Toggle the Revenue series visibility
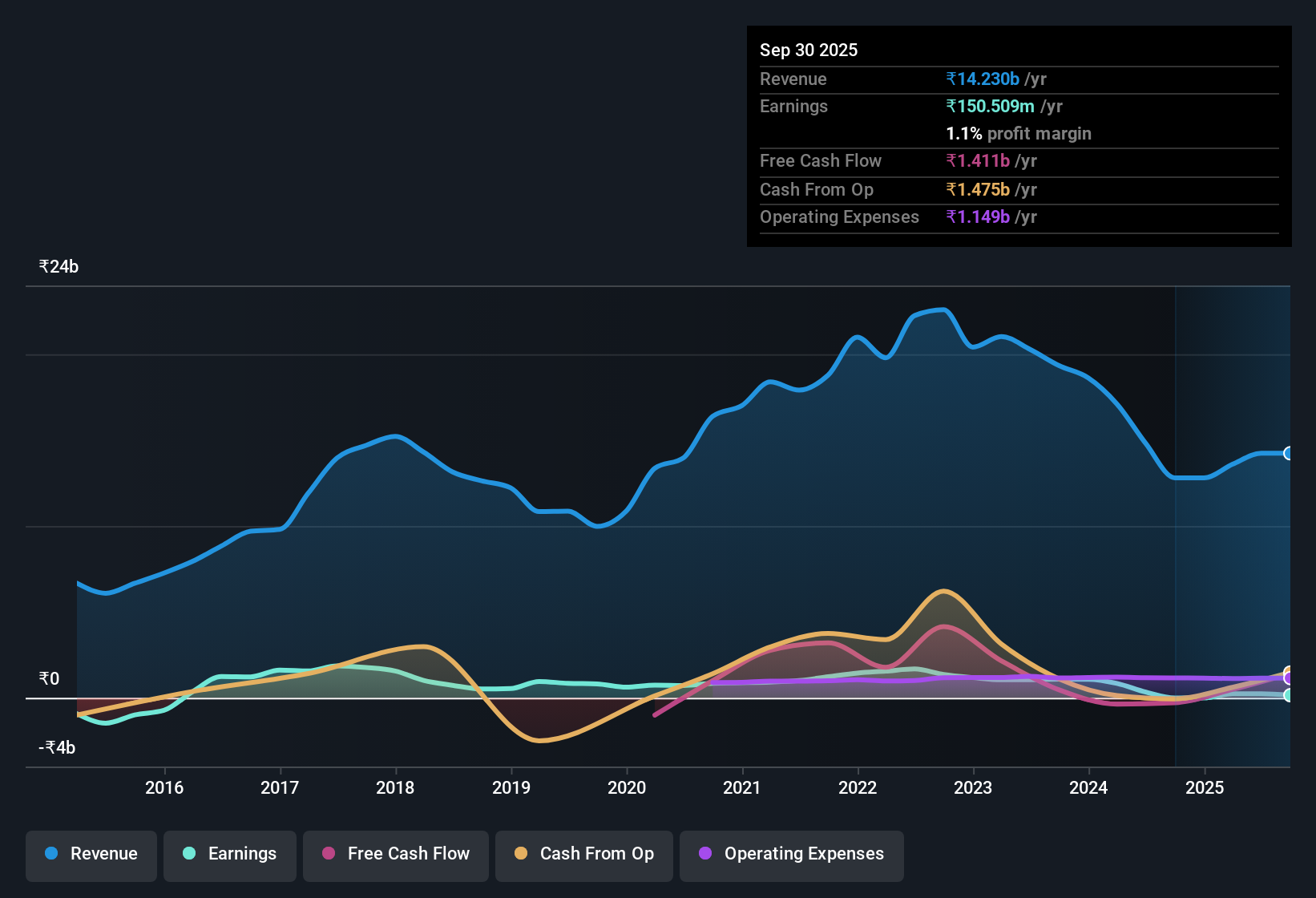The height and width of the screenshot is (898, 1316). [91, 854]
